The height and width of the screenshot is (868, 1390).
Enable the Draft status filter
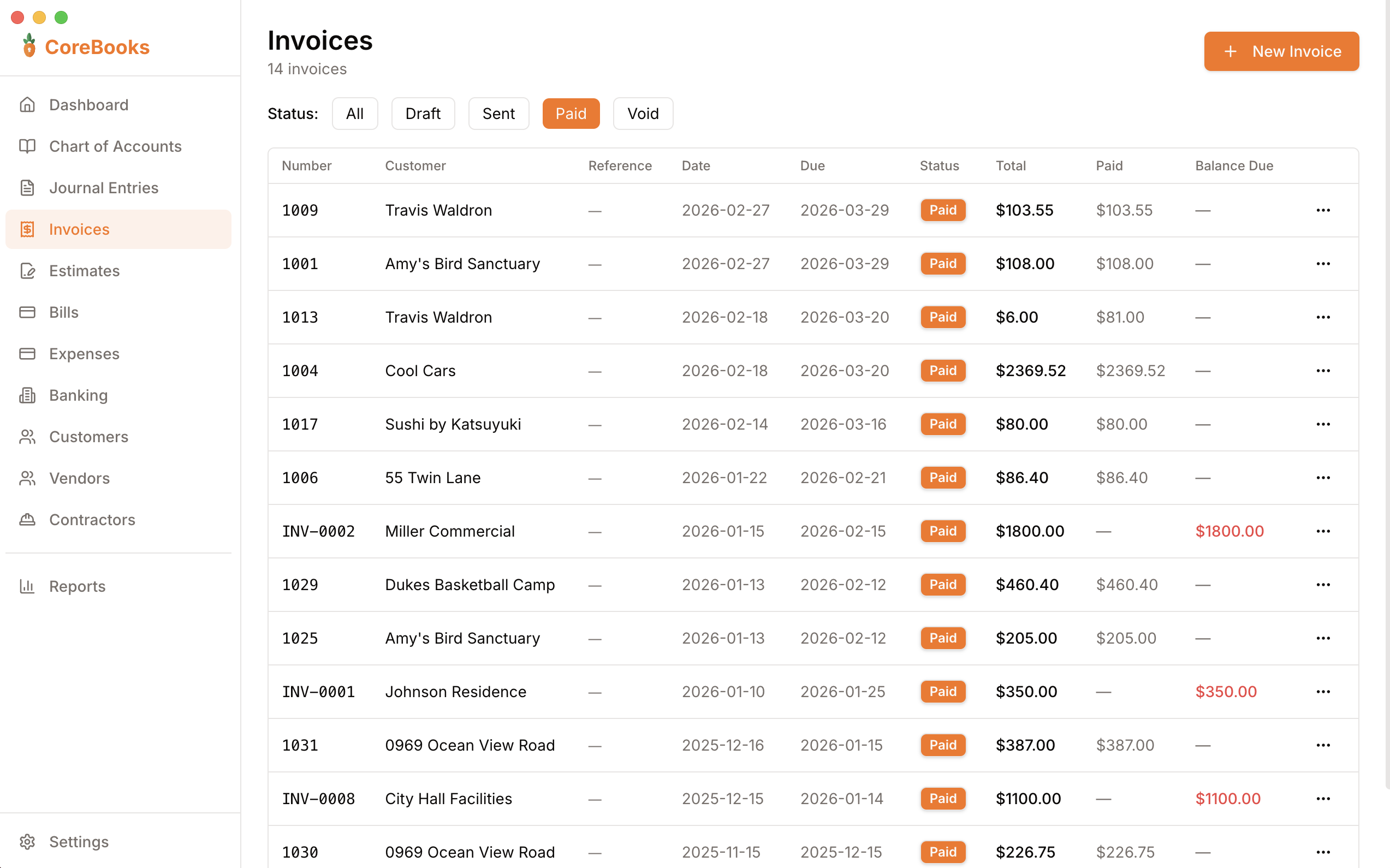click(423, 113)
